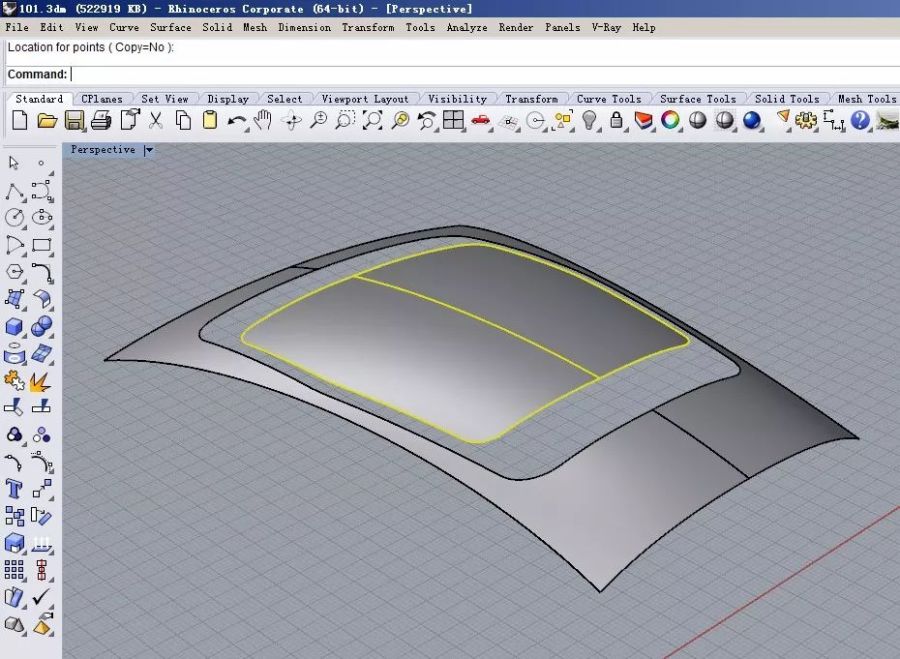Switch to the Curve Tools tab

point(609,99)
